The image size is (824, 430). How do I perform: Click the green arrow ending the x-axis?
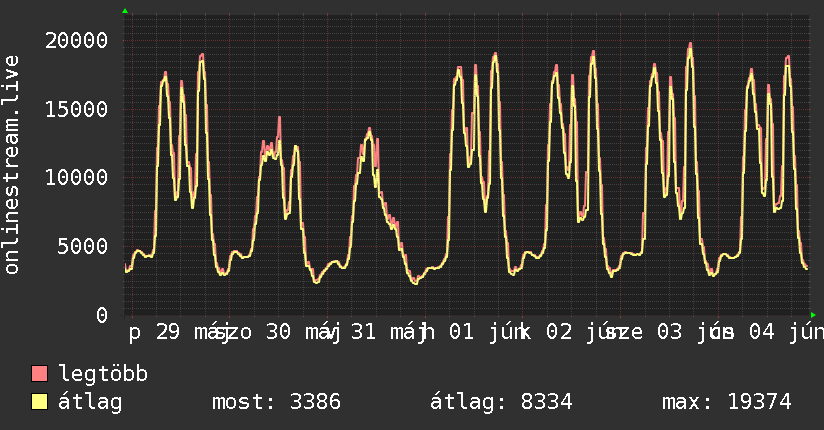point(813,315)
